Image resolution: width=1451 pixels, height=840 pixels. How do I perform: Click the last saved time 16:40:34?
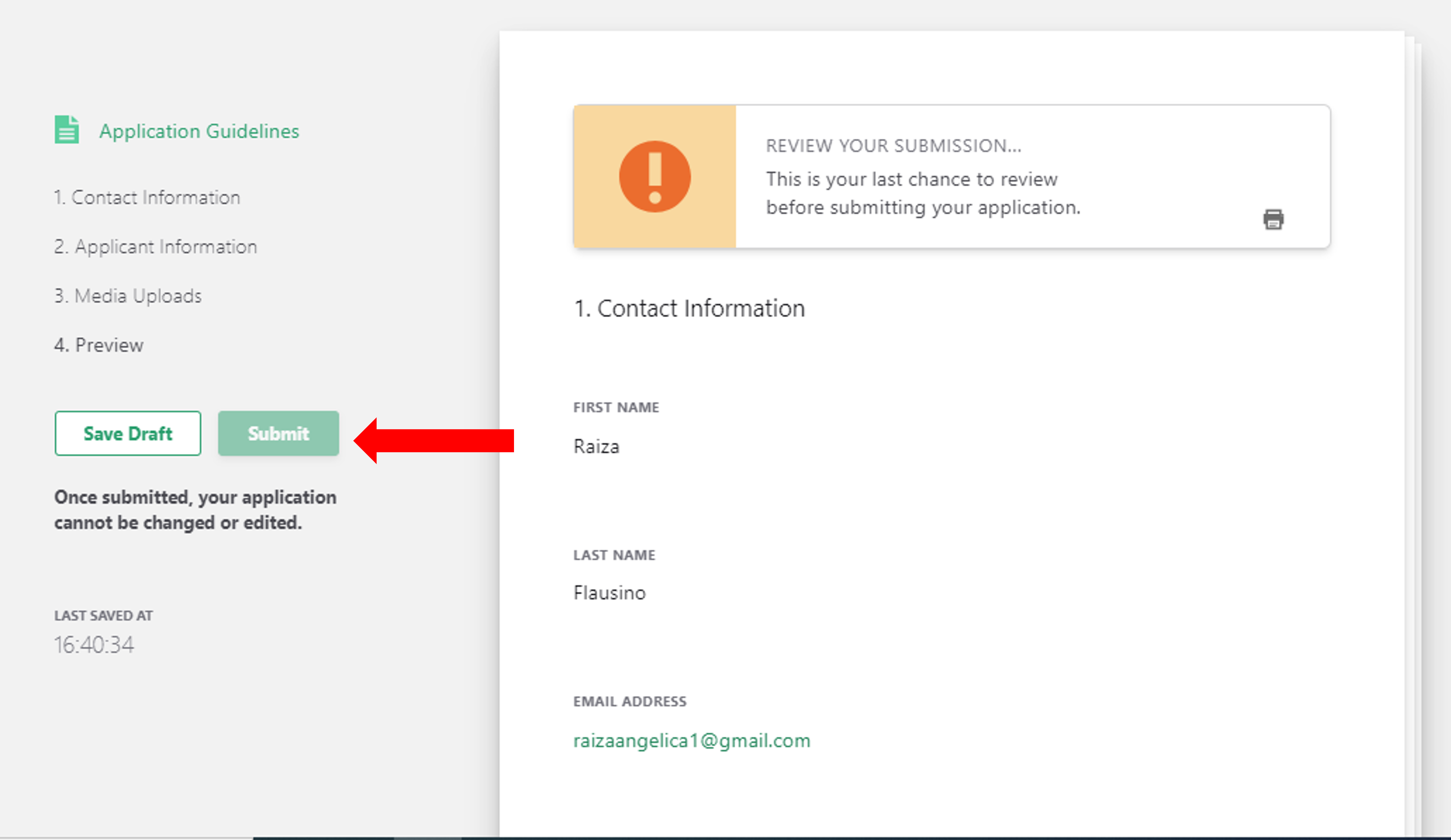[x=94, y=645]
